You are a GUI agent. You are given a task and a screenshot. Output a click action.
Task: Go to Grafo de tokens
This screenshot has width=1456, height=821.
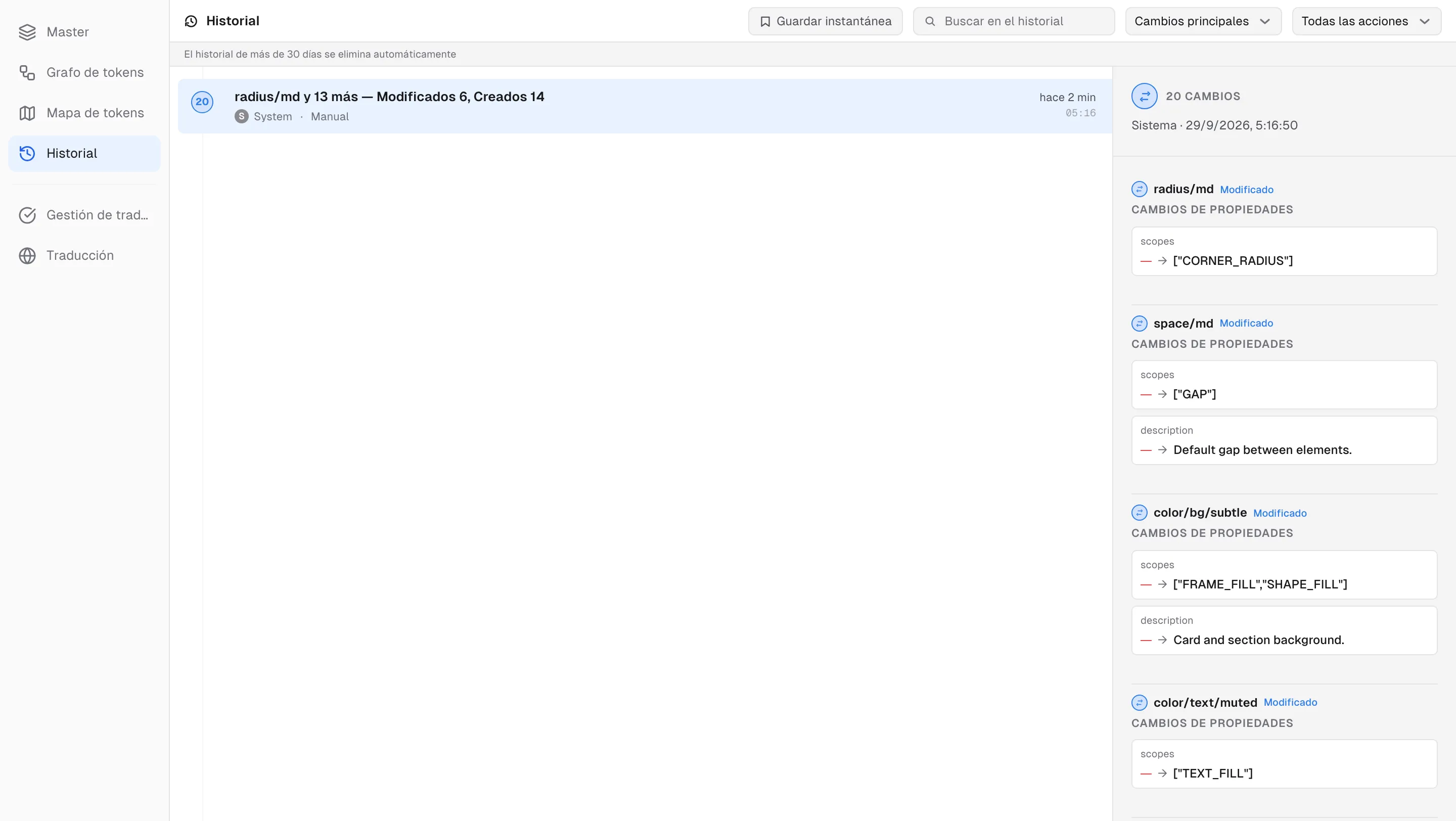(x=84, y=72)
